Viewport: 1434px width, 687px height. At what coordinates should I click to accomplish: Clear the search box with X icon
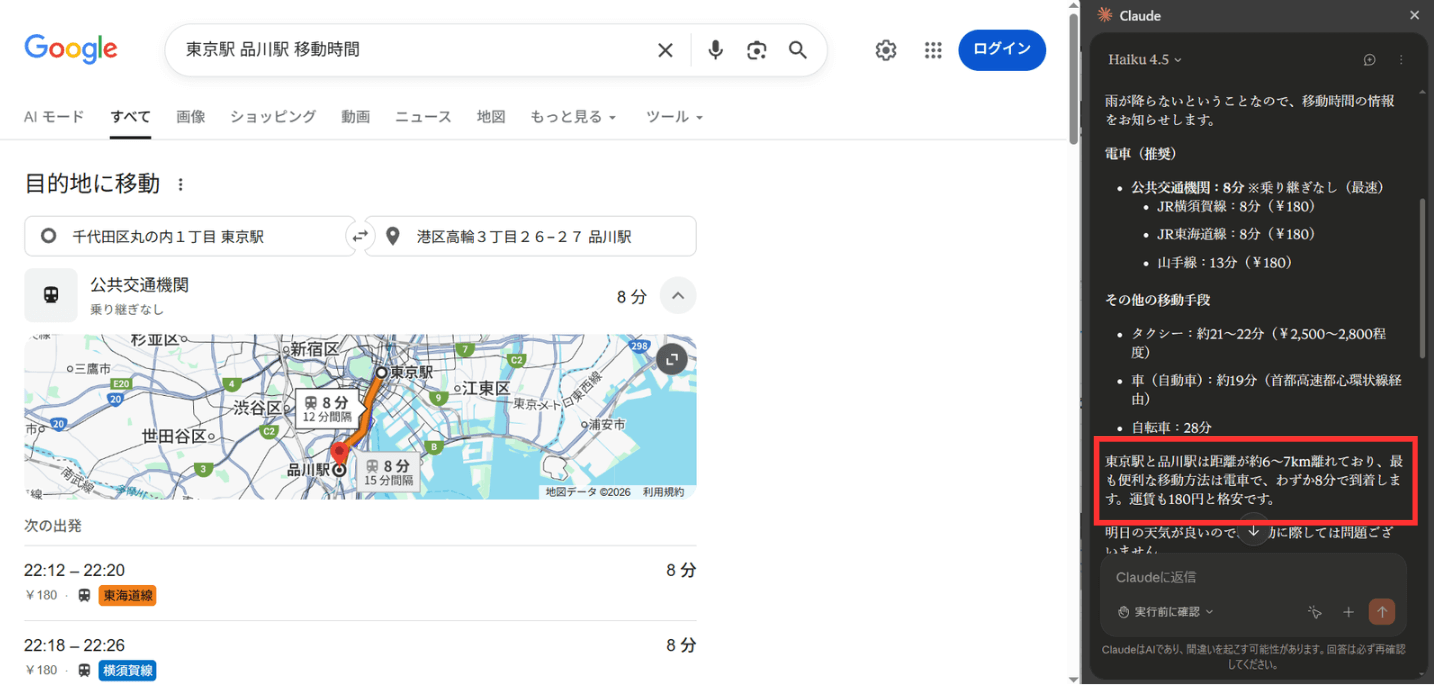[665, 50]
